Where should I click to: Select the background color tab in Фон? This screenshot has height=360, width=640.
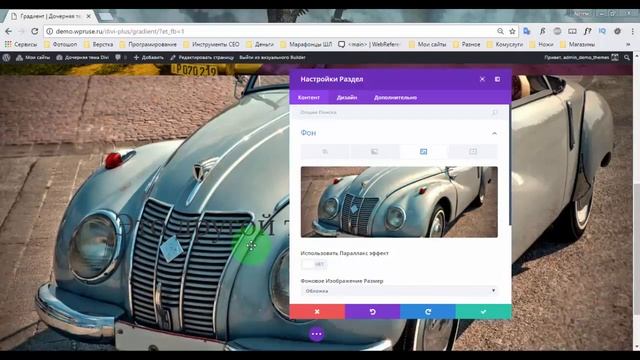click(325, 151)
